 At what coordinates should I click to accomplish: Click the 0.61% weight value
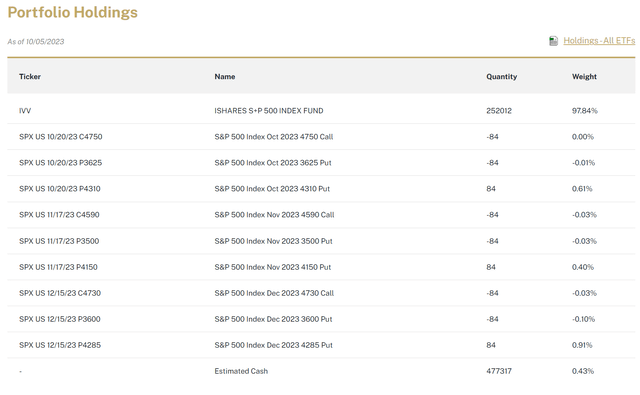(x=582, y=189)
